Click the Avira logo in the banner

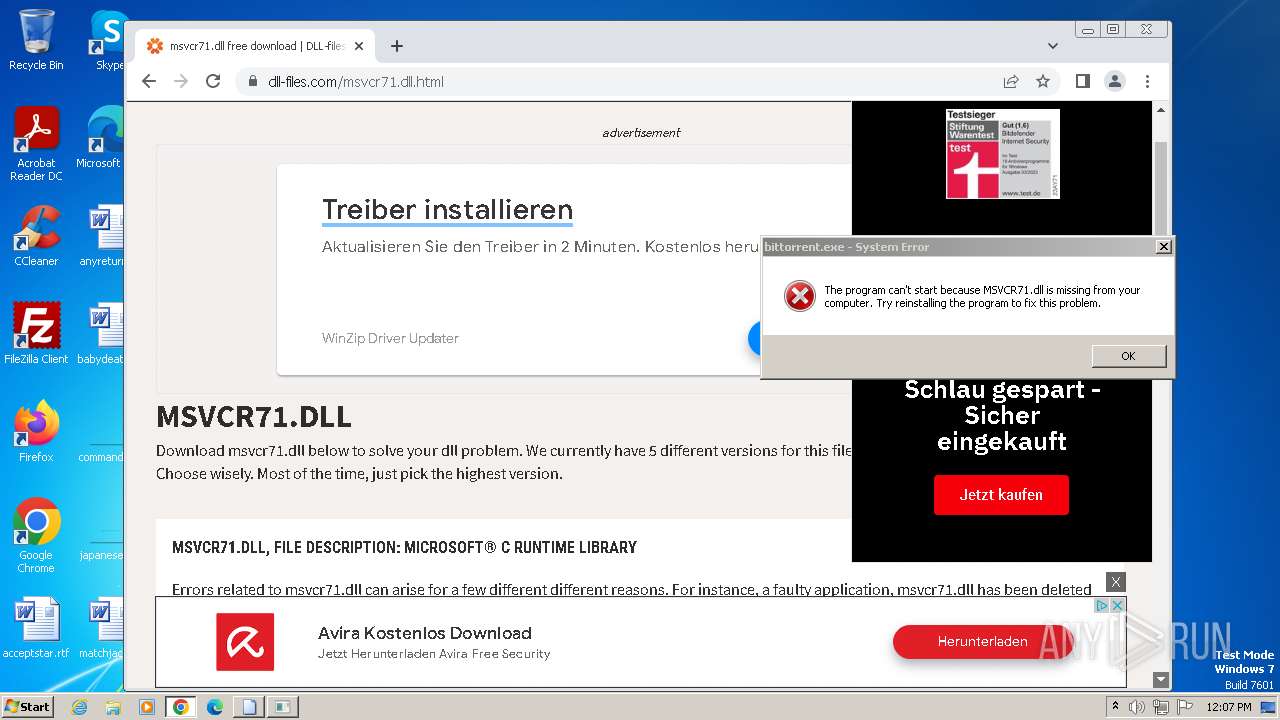pos(245,642)
